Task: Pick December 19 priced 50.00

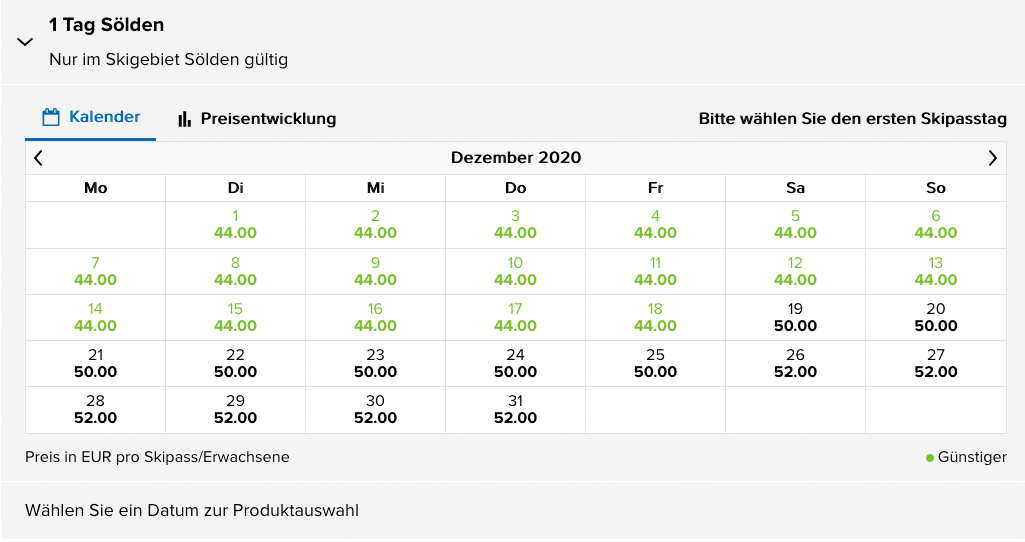Action: [796, 317]
